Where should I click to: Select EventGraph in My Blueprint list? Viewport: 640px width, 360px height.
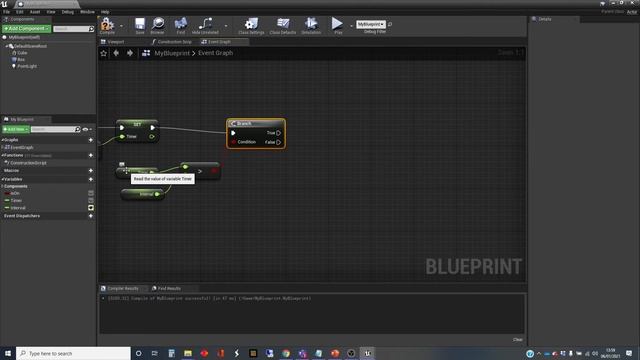(x=22, y=147)
